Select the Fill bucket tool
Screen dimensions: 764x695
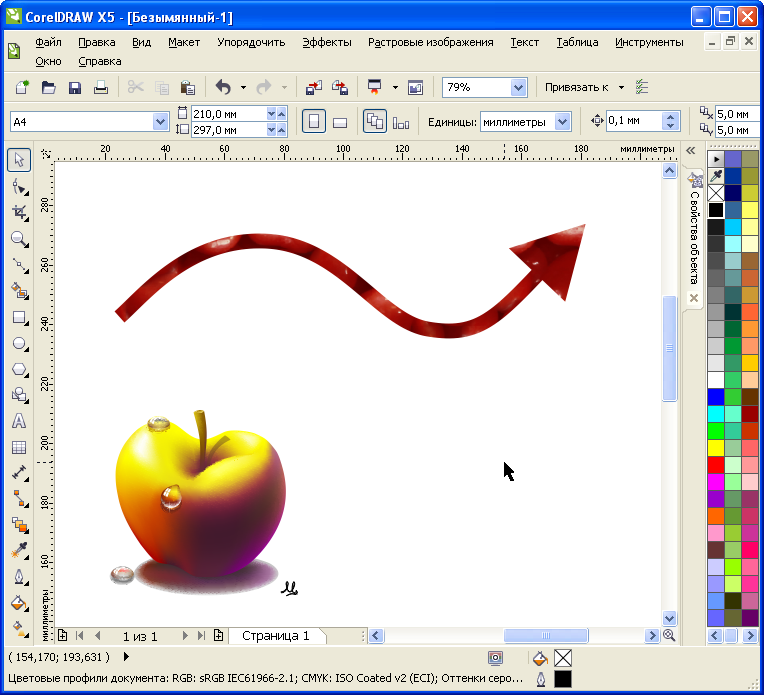[x=19, y=603]
